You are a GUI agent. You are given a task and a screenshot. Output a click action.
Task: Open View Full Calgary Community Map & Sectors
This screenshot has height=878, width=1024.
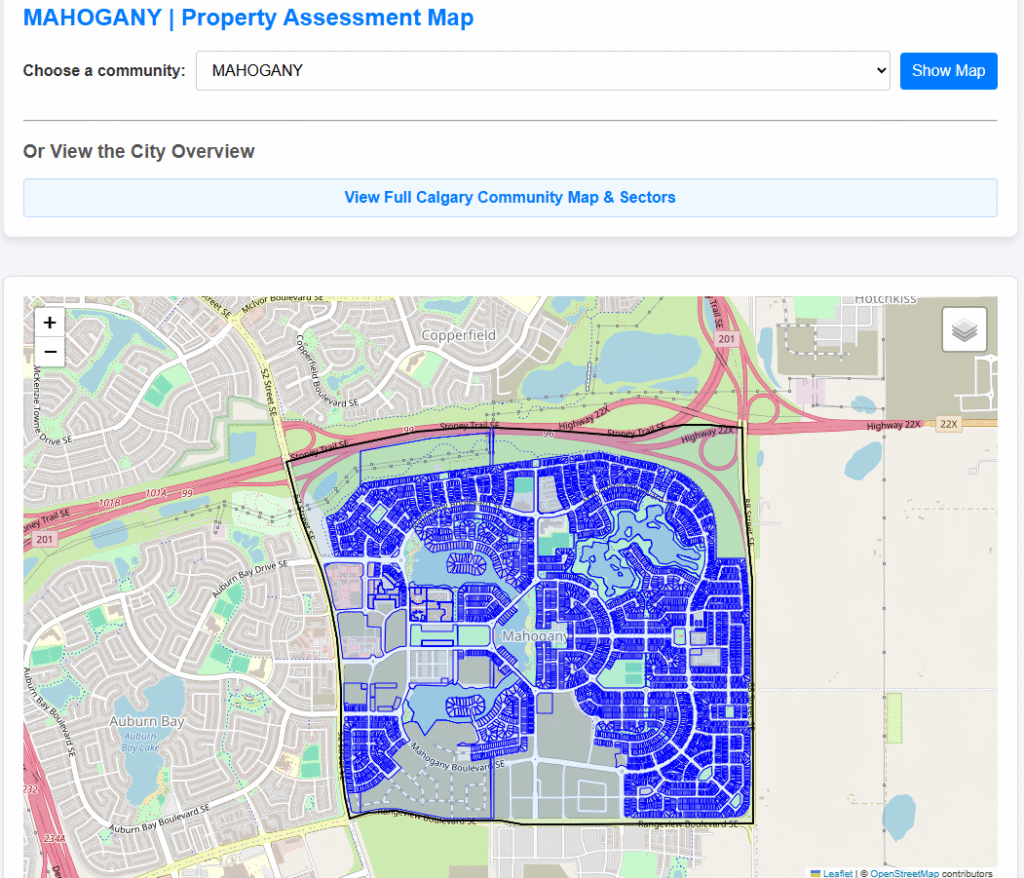(x=510, y=197)
